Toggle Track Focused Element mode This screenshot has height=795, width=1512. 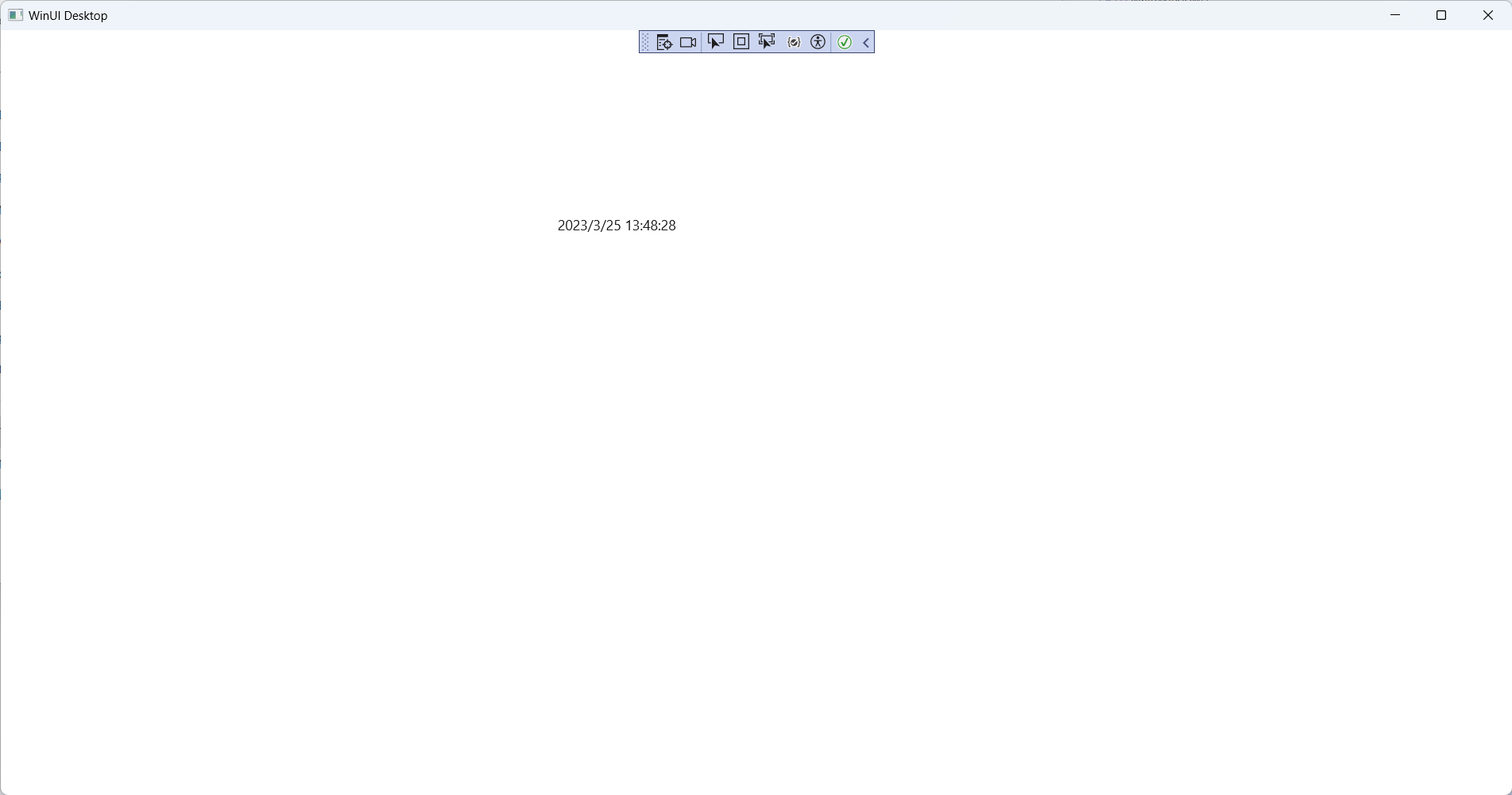tap(766, 41)
